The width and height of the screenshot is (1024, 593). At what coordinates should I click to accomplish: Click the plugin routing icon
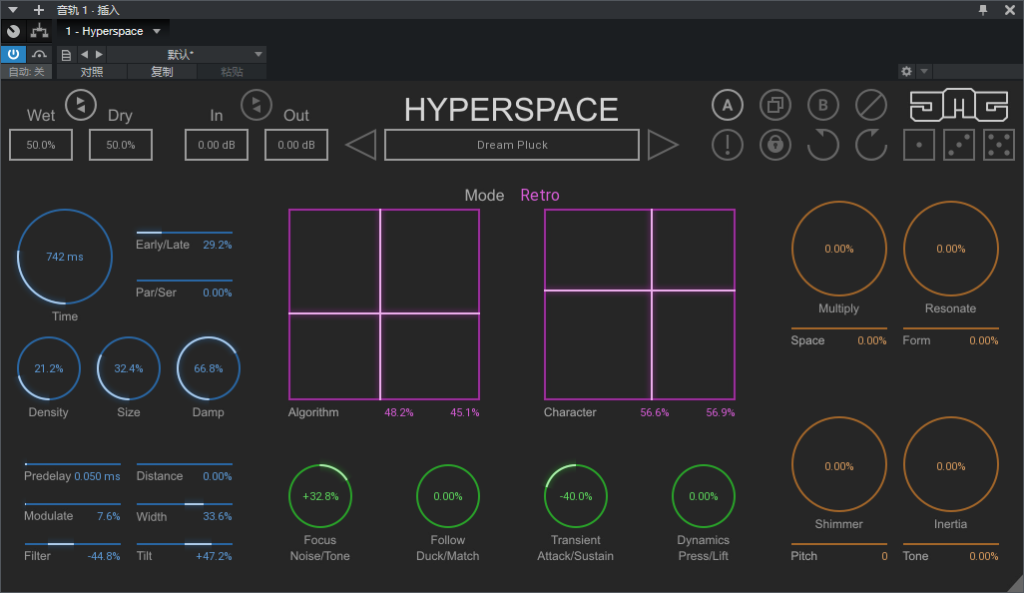click(40, 31)
